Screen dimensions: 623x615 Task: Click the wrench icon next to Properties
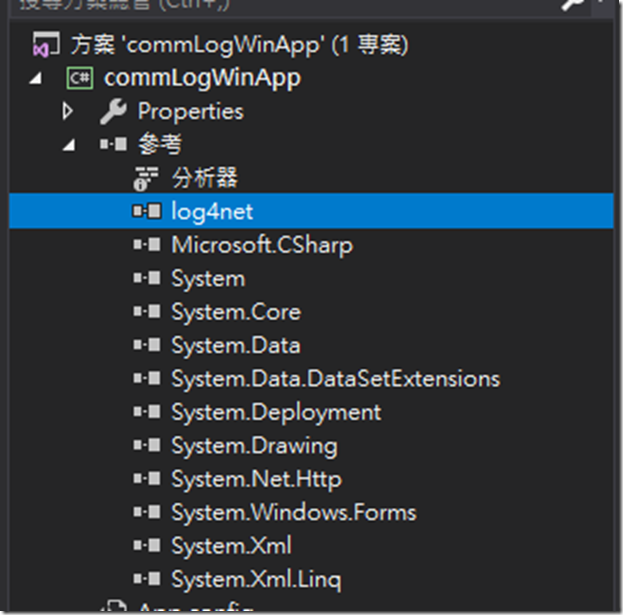pyautogui.click(x=113, y=112)
